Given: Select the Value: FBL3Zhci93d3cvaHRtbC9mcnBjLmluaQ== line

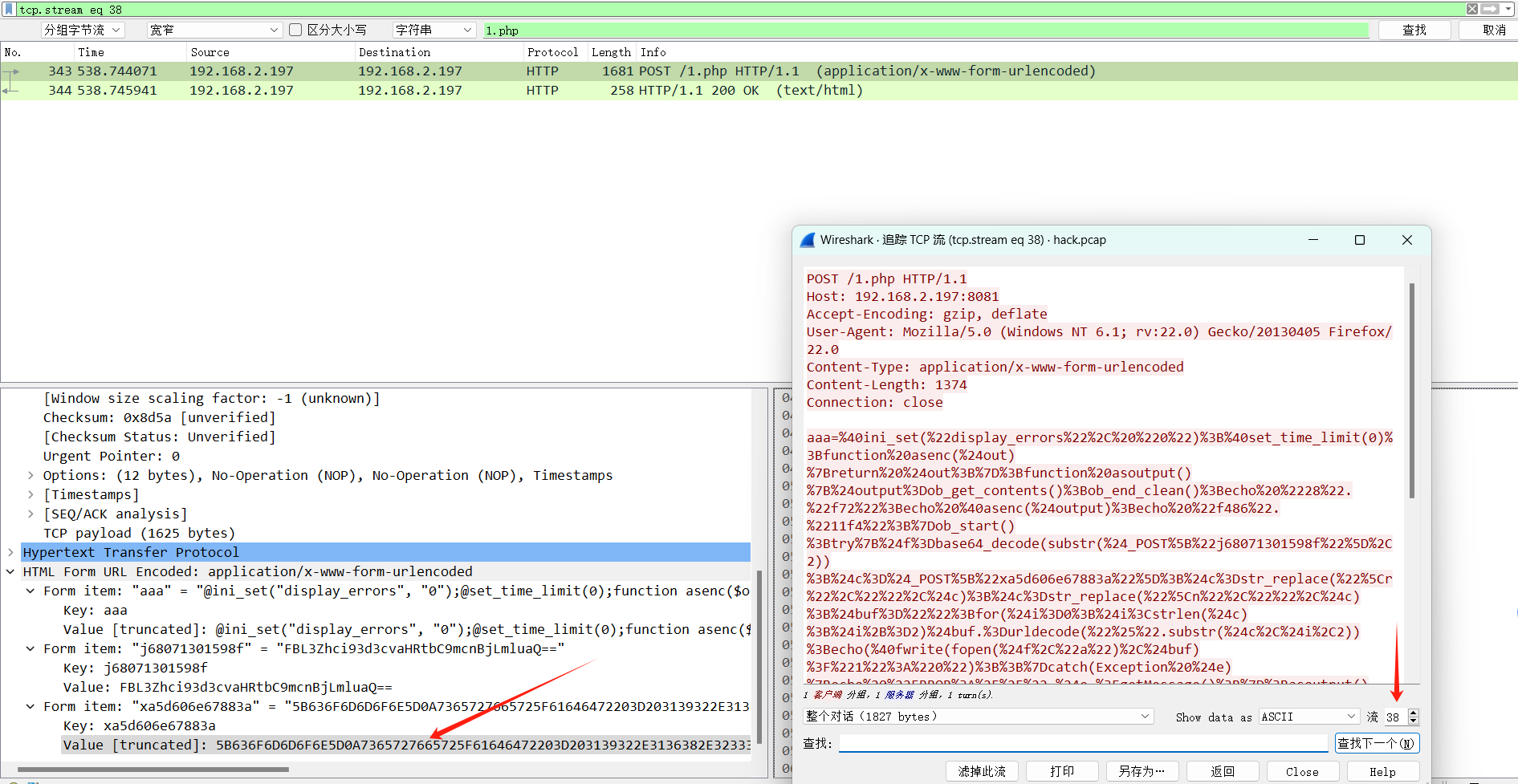Looking at the screenshot, I should click(228, 688).
